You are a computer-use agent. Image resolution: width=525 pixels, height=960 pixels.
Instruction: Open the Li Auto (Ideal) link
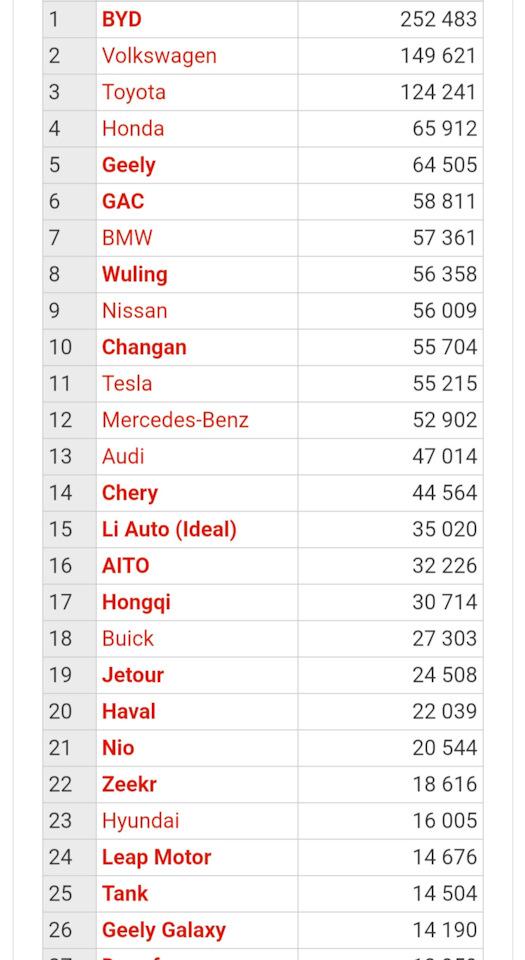coord(169,529)
